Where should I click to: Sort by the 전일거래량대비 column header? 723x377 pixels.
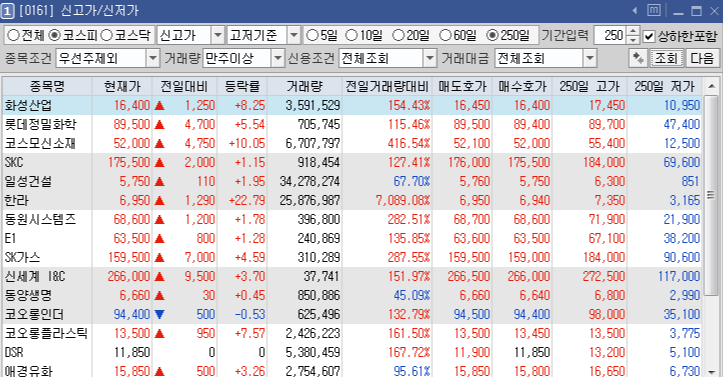click(387, 86)
